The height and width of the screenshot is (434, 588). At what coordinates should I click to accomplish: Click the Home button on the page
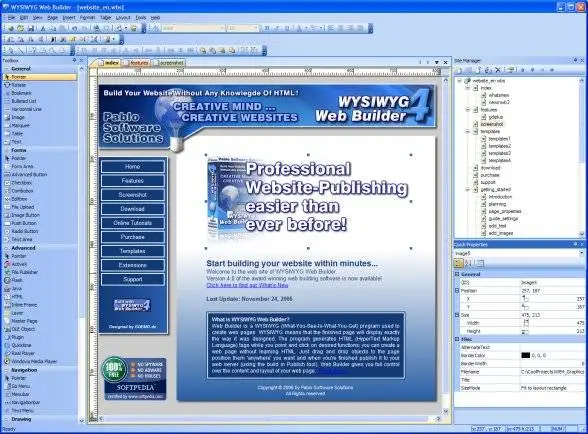133,167
